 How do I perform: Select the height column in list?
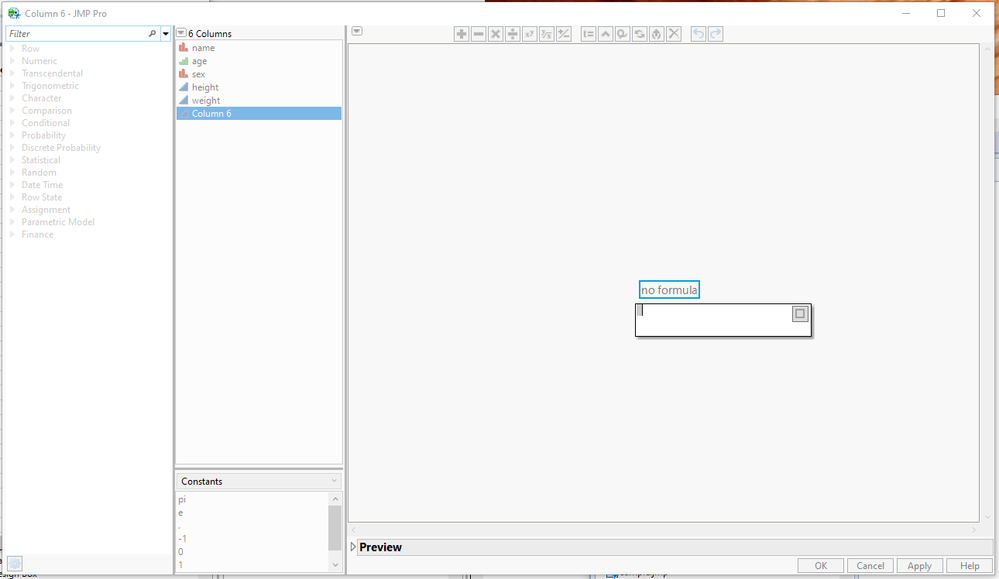(259, 87)
